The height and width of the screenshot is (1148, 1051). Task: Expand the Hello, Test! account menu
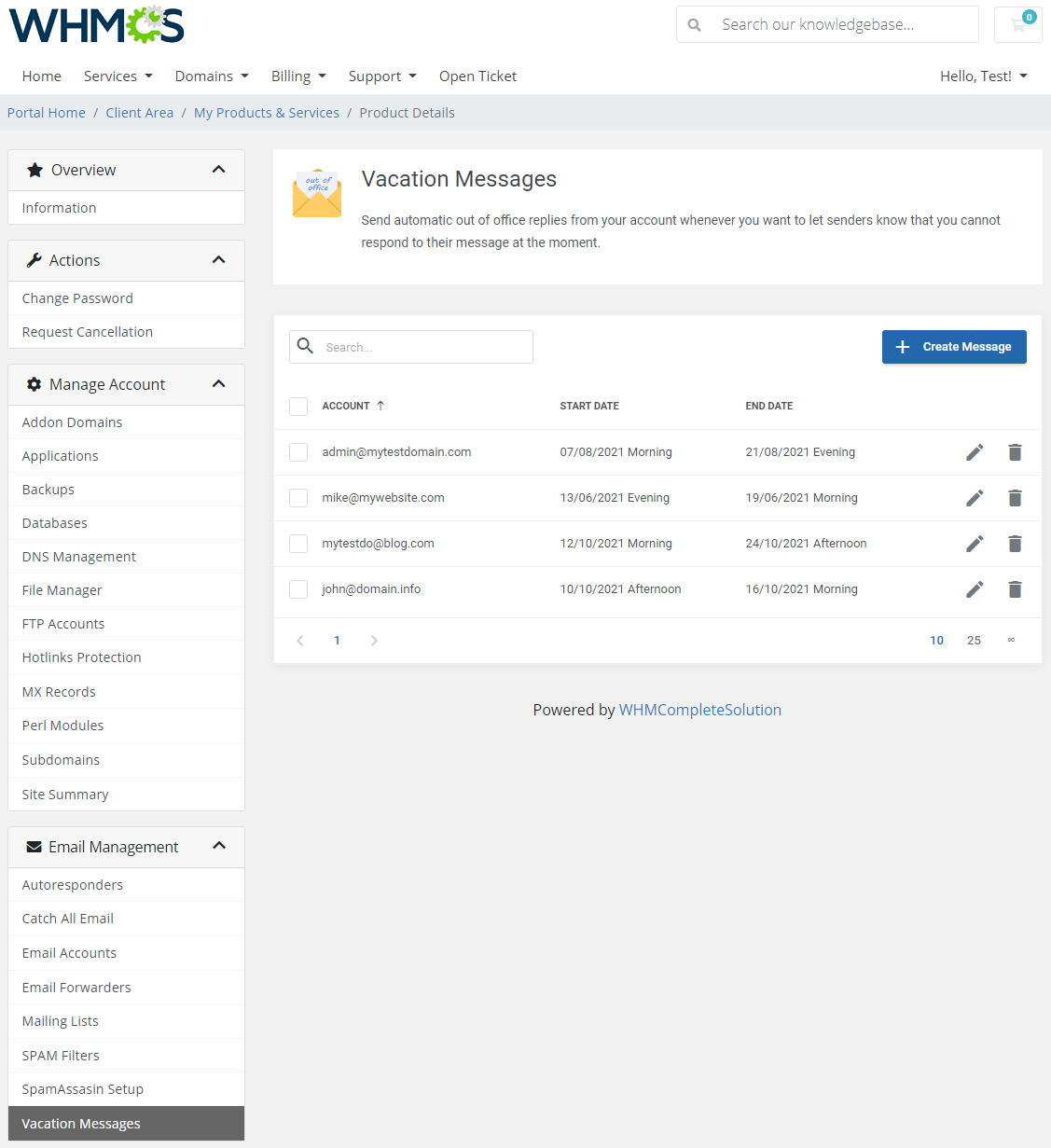coord(983,76)
